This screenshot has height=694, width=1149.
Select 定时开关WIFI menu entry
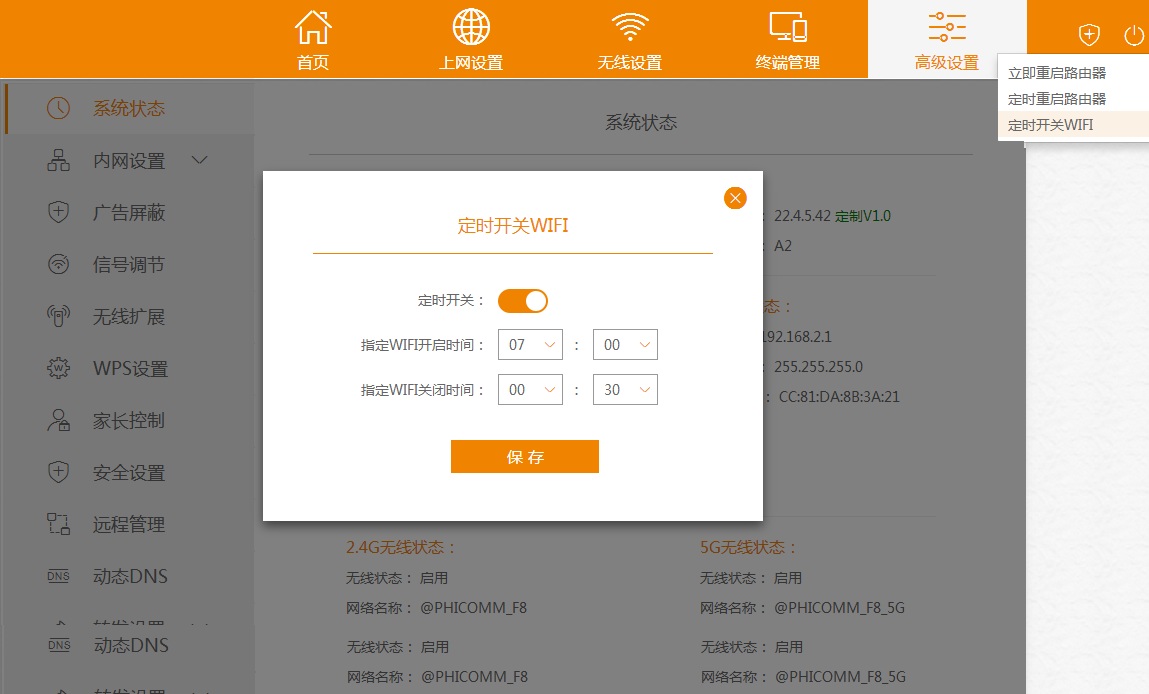tap(1050, 125)
